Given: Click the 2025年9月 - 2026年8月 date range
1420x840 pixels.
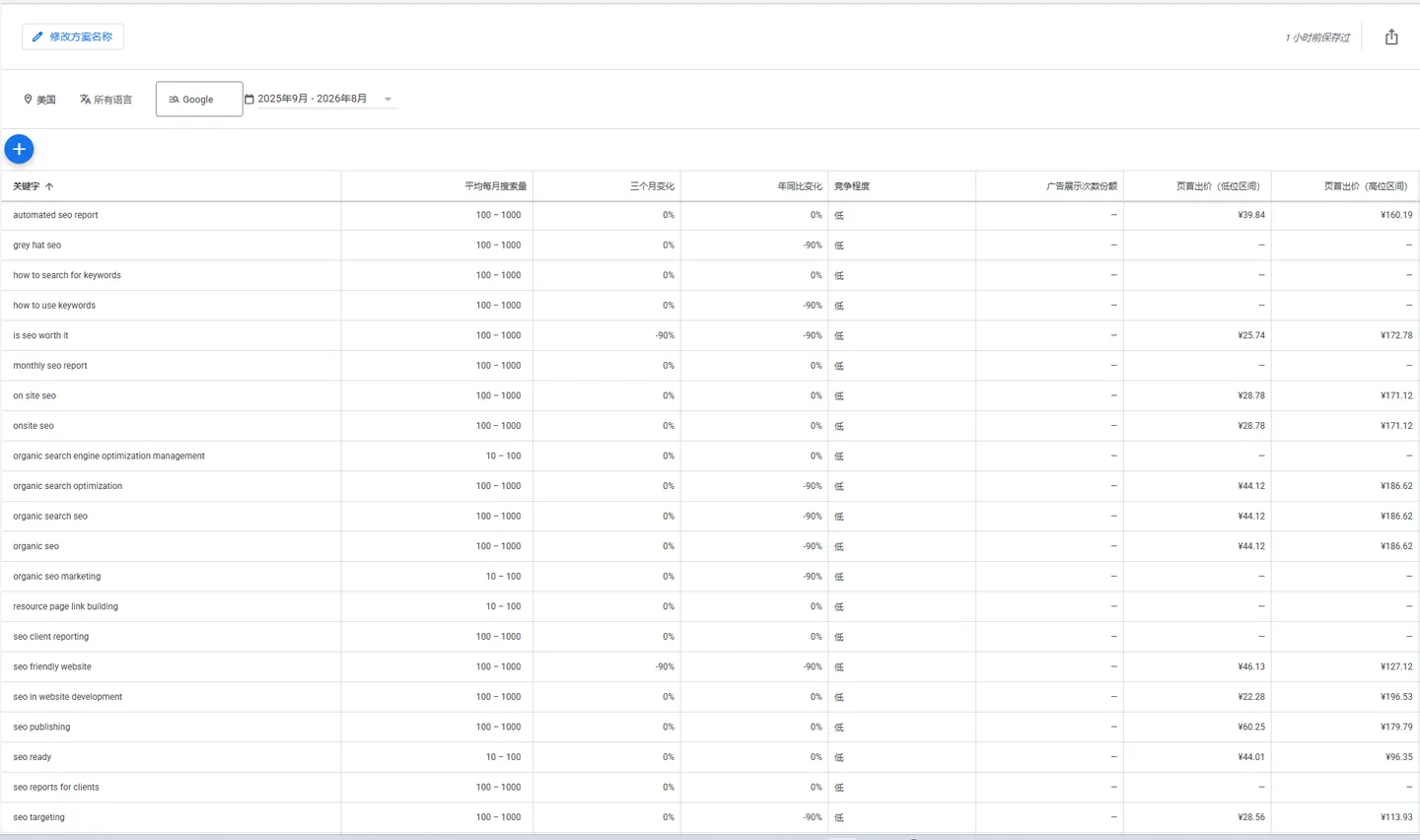Looking at the screenshot, I should click(312, 99).
